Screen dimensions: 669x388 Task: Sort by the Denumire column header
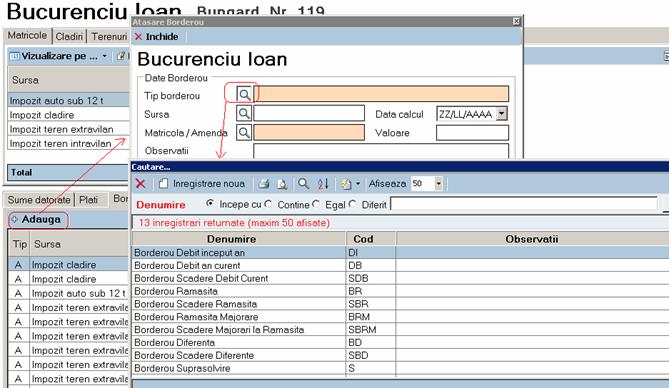click(239, 239)
